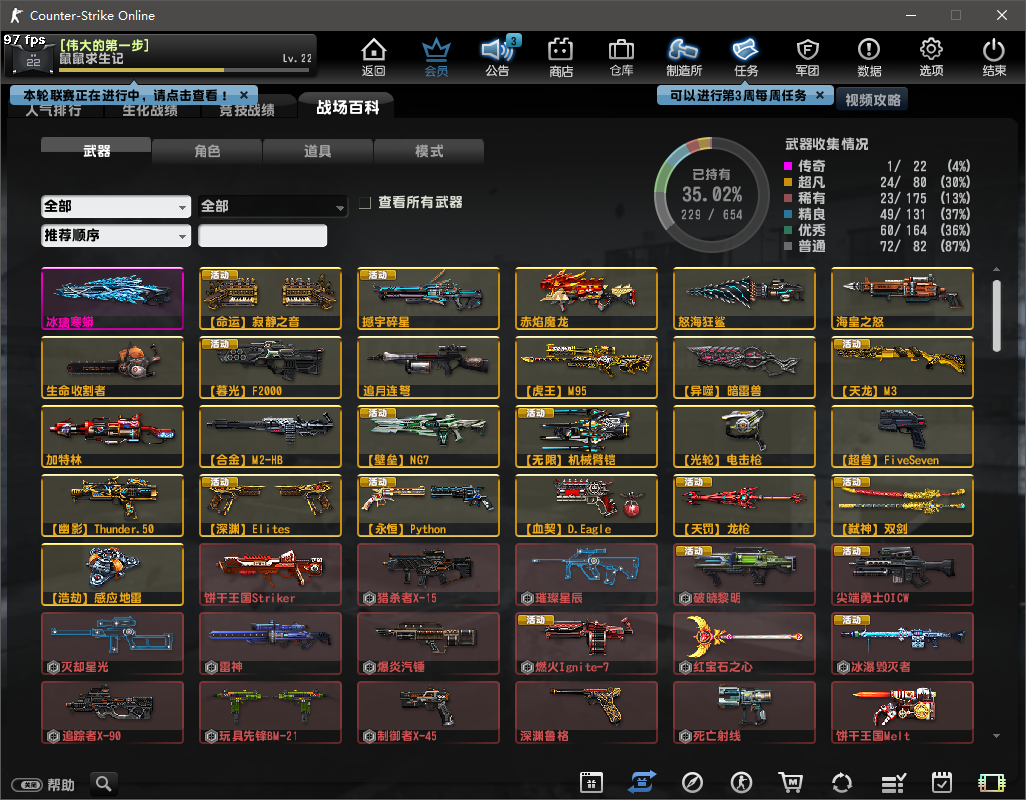The height and width of the screenshot is (800, 1026).
Task: Open the 制造所 crafting icon
Action: 683,58
